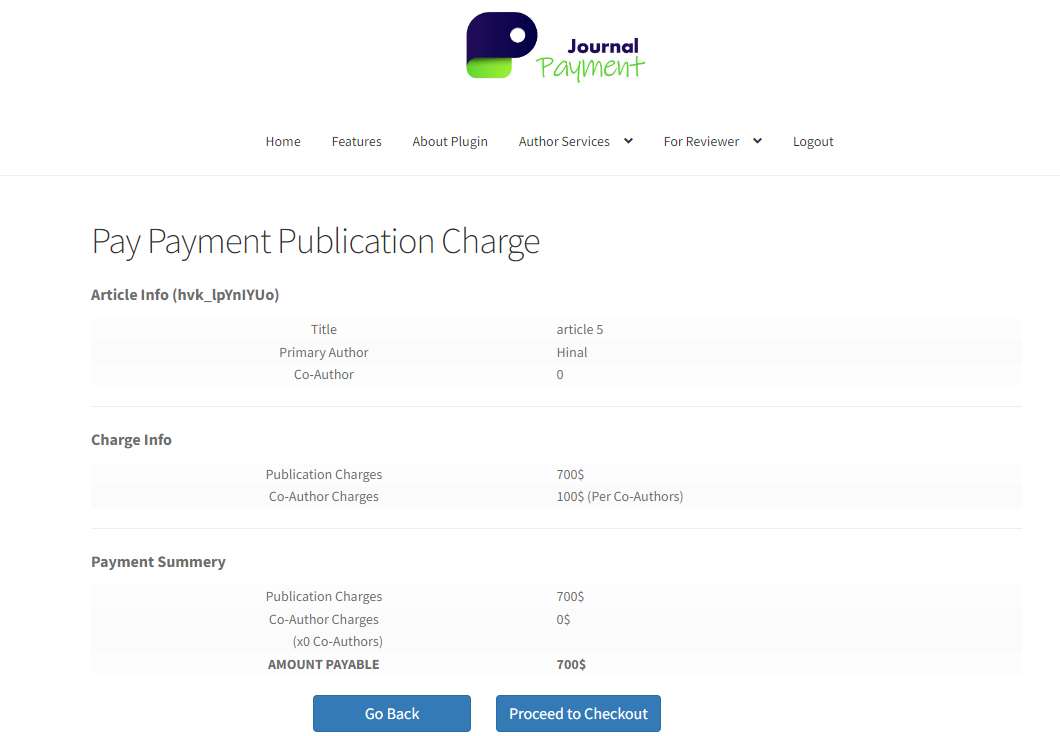The image size is (1060, 736).
Task: Select the bold 'AMOUNT PAYABLE' label
Action: pos(323,664)
